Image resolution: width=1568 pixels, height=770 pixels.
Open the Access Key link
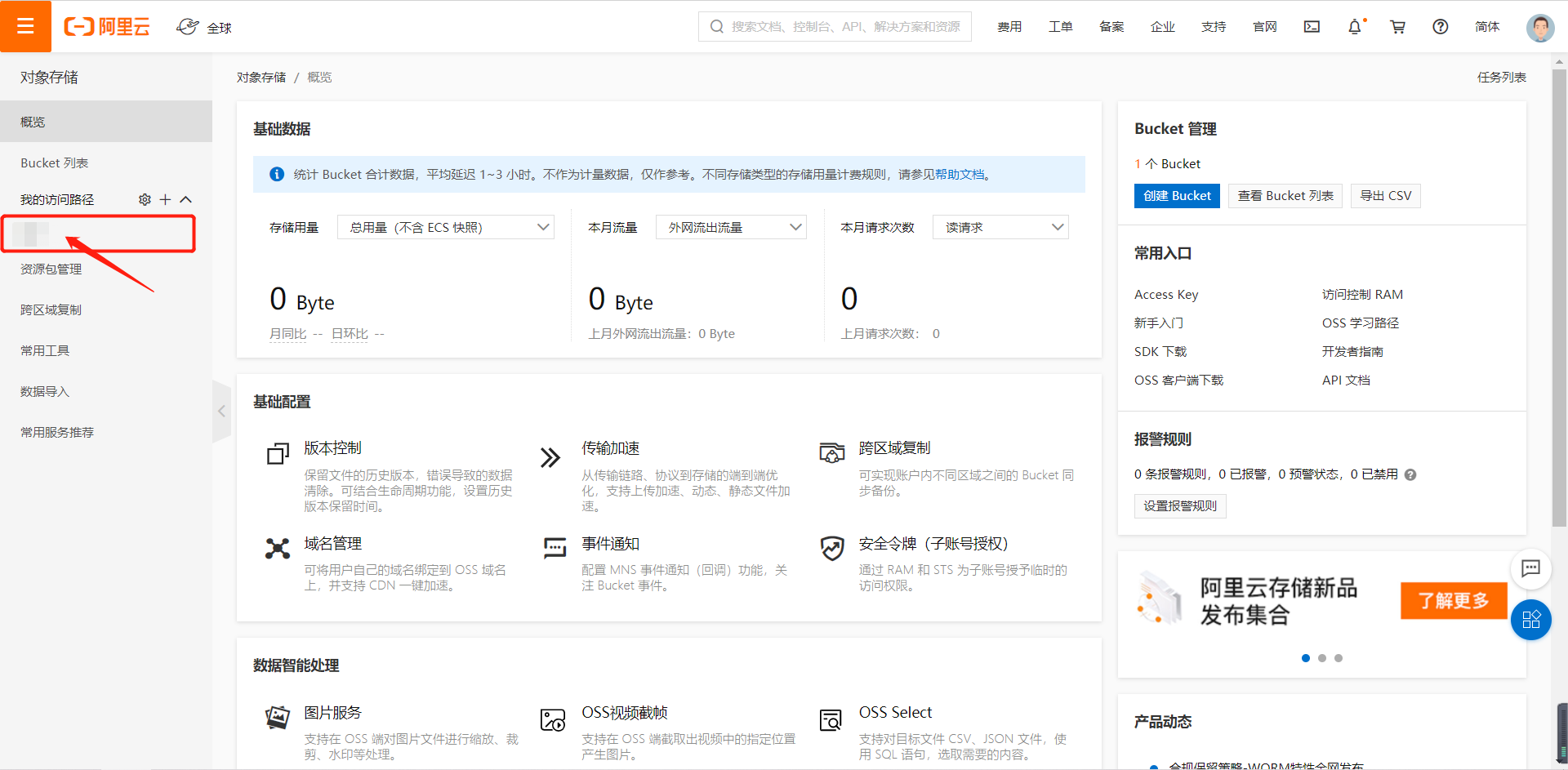[1166, 295]
